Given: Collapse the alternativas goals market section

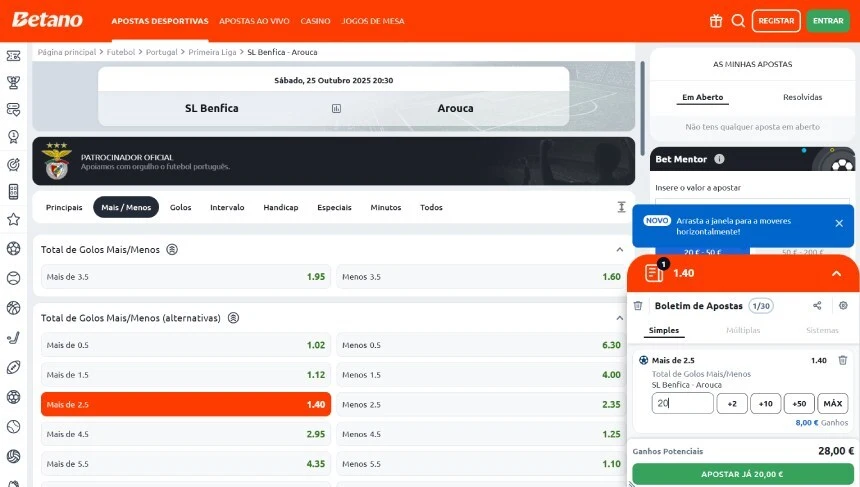Looking at the screenshot, I should (620, 318).
